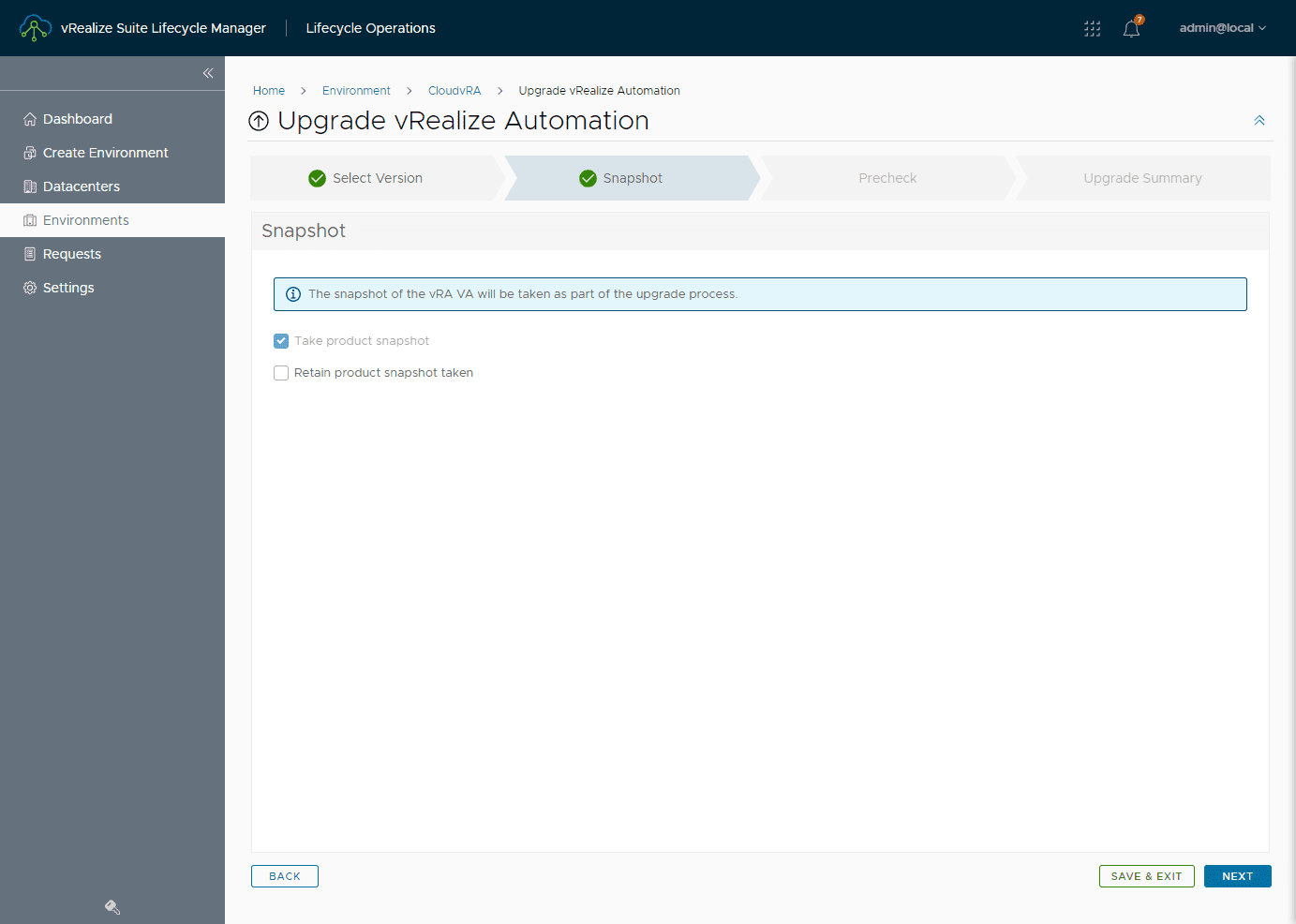1296x924 pixels.
Task: Select the Create Environment sidebar icon
Action: [x=28, y=152]
